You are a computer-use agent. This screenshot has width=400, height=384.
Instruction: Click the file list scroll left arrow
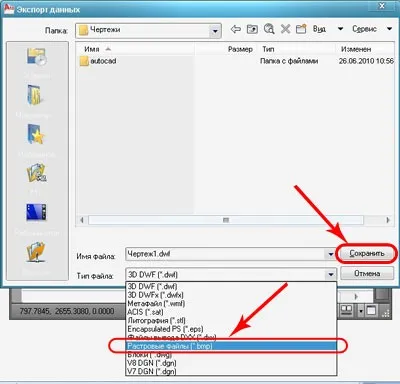pyautogui.click(x=82, y=220)
